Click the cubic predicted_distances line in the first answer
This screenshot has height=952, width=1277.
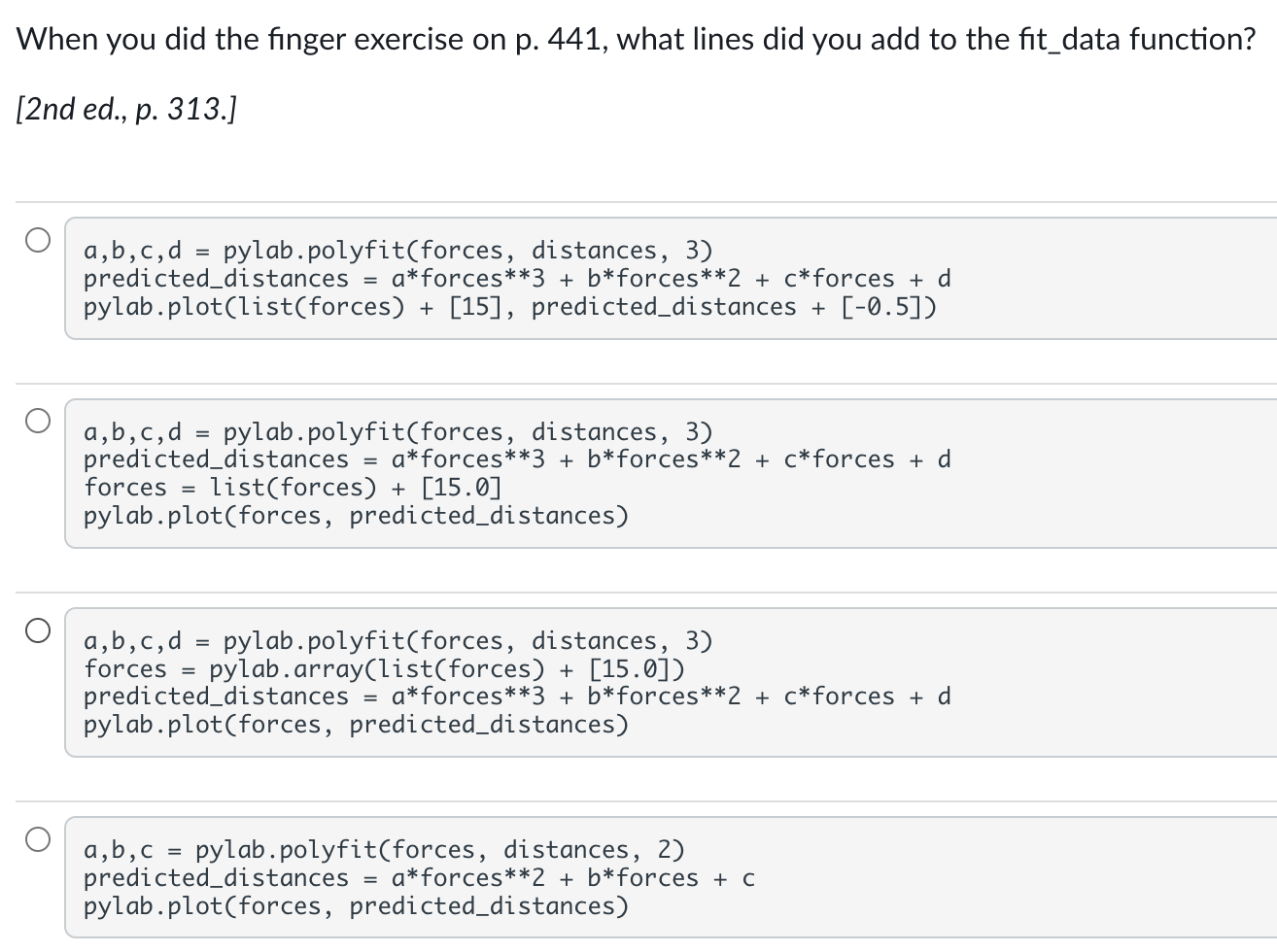click(x=517, y=279)
